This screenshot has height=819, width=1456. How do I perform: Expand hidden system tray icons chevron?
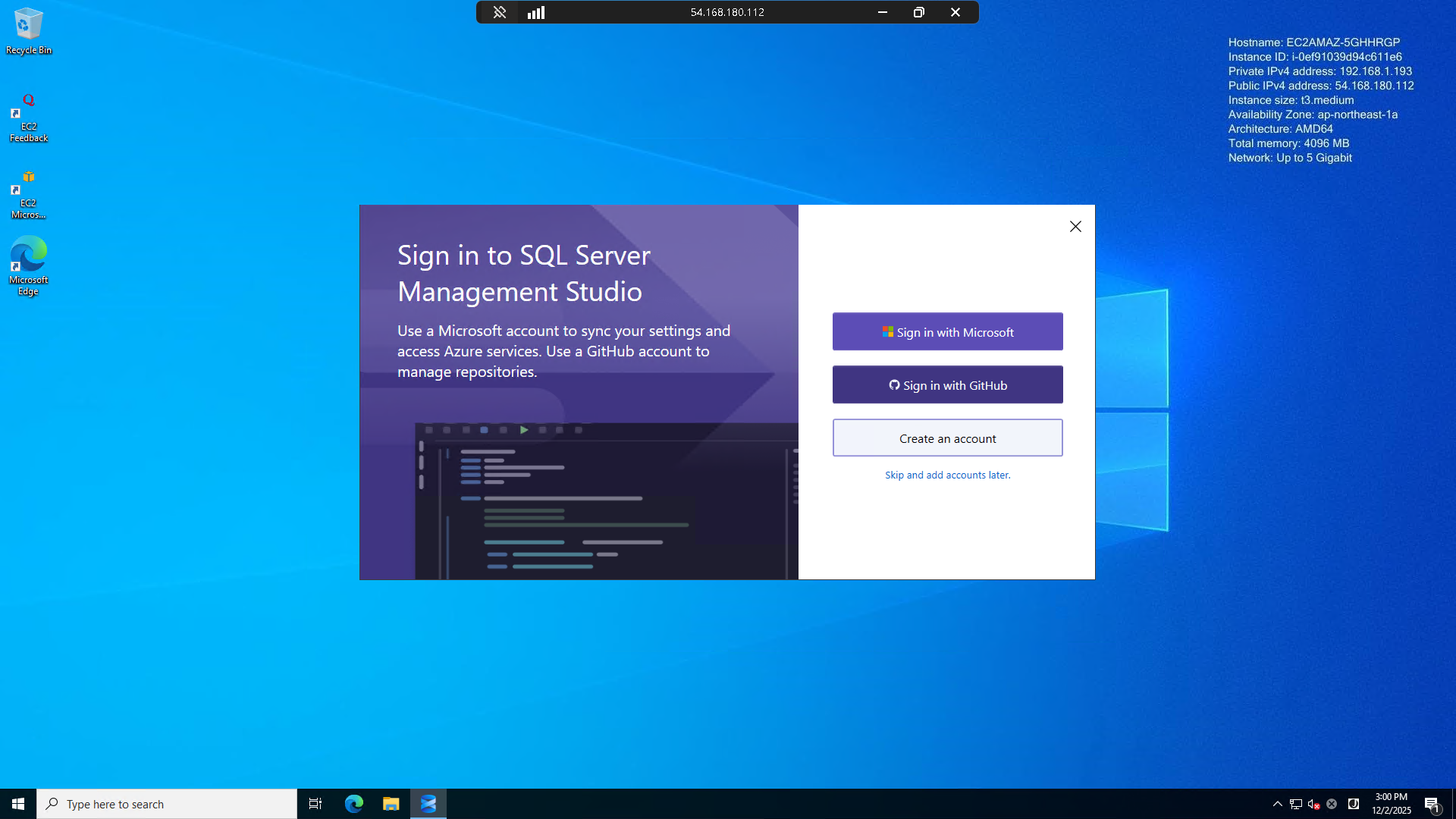pos(1277,804)
